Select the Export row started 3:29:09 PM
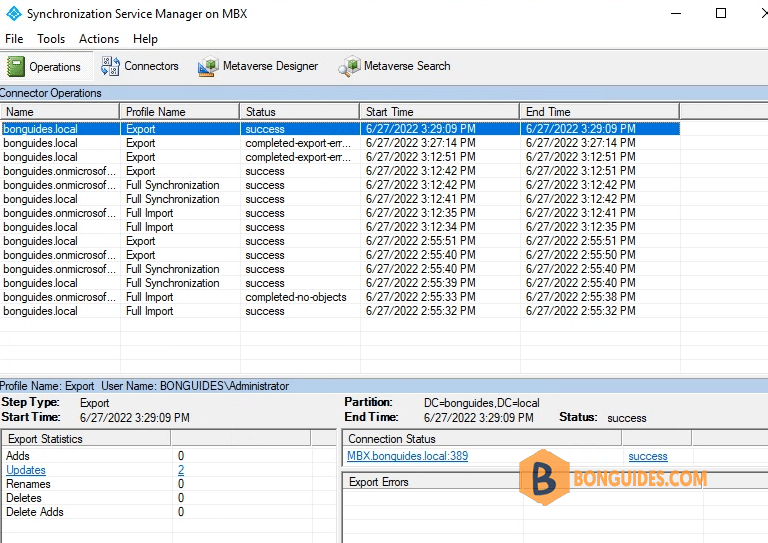768x543 pixels. tap(340, 129)
